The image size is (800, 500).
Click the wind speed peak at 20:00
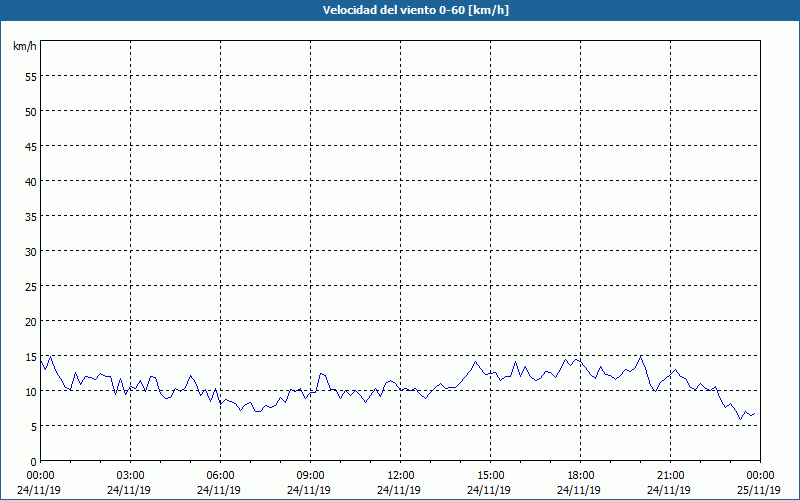point(641,356)
